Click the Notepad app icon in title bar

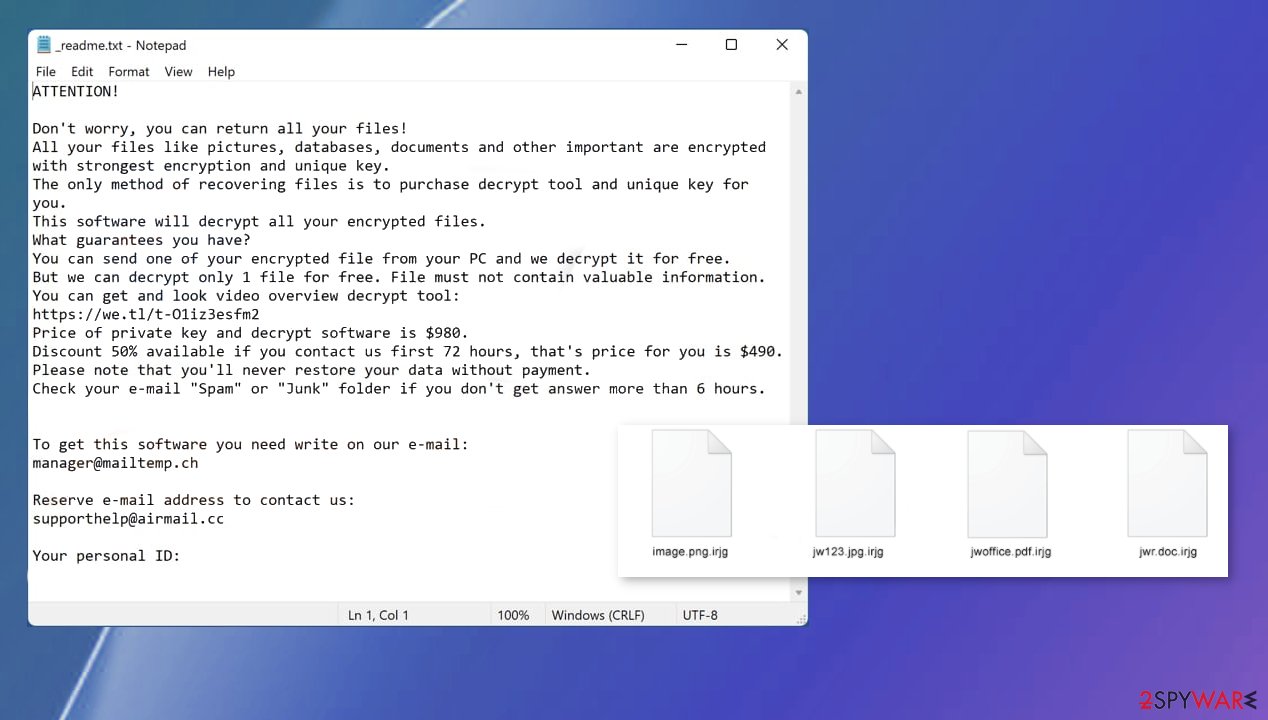44,45
